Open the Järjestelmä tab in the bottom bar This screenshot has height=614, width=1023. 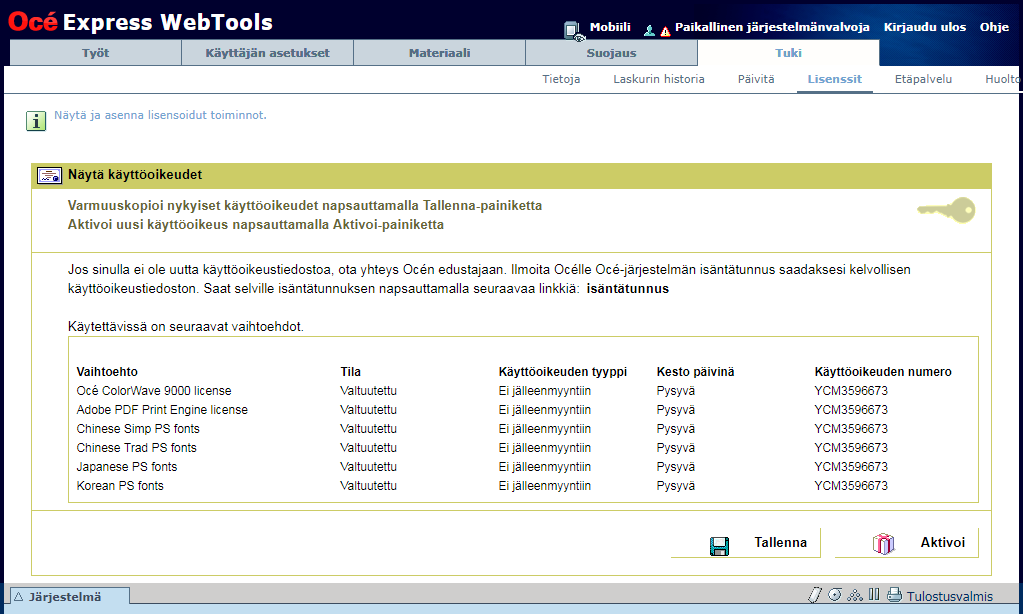pyautogui.click(x=70, y=596)
